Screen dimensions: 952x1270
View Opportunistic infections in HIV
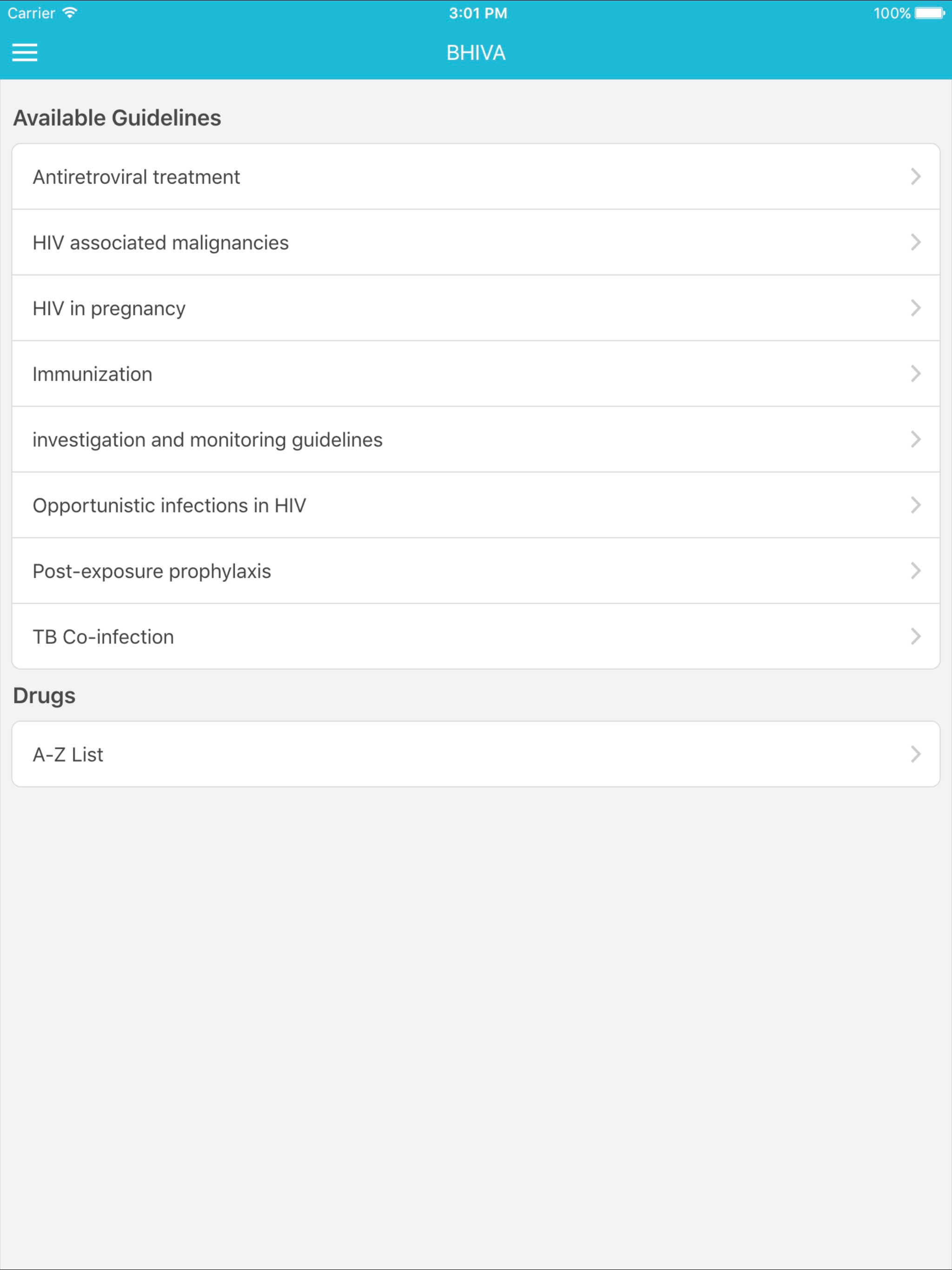tap(476, 505)
